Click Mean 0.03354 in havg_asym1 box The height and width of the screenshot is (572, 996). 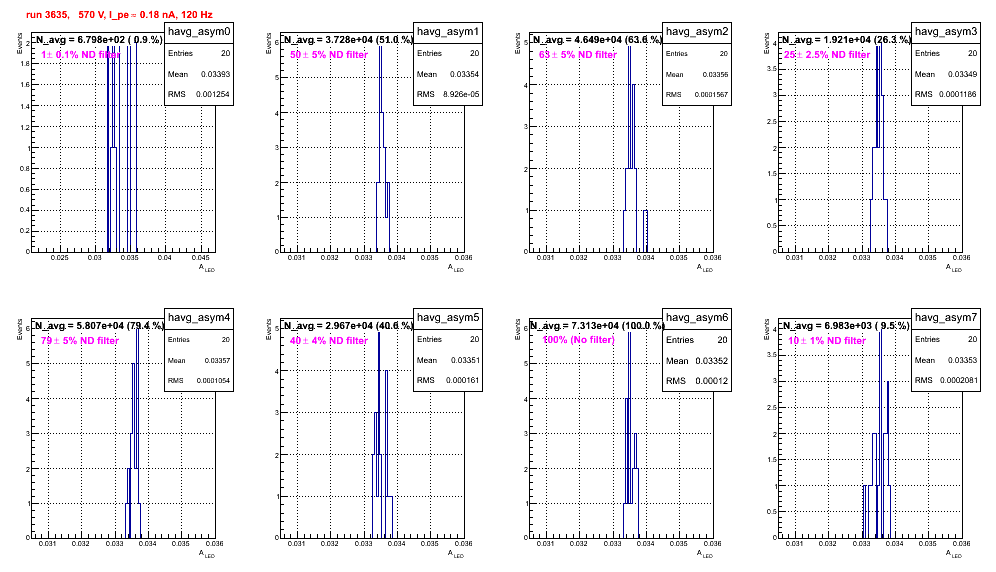(448, 74)
